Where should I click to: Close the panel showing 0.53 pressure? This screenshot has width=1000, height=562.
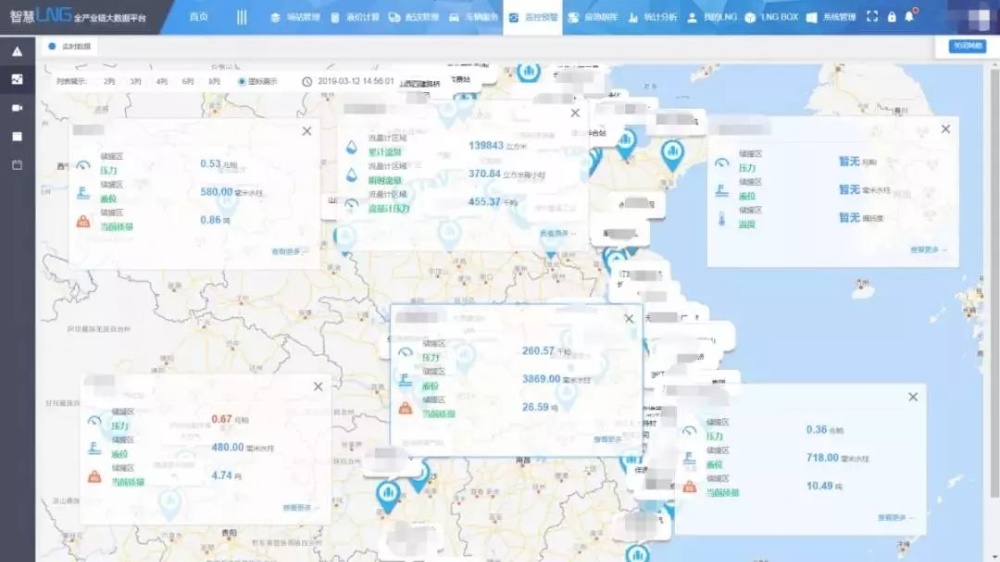(x=307, y=131)
